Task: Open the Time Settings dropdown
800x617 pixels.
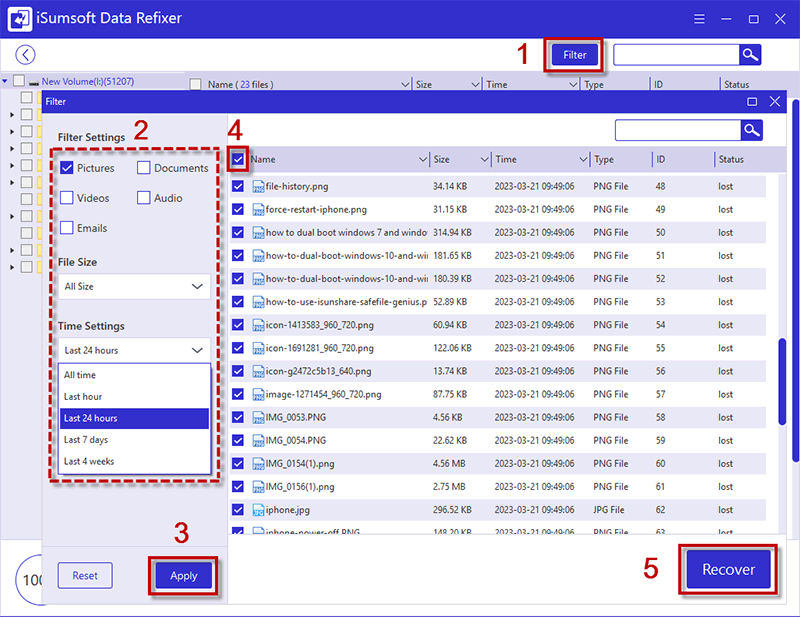Action: [134, 350]
